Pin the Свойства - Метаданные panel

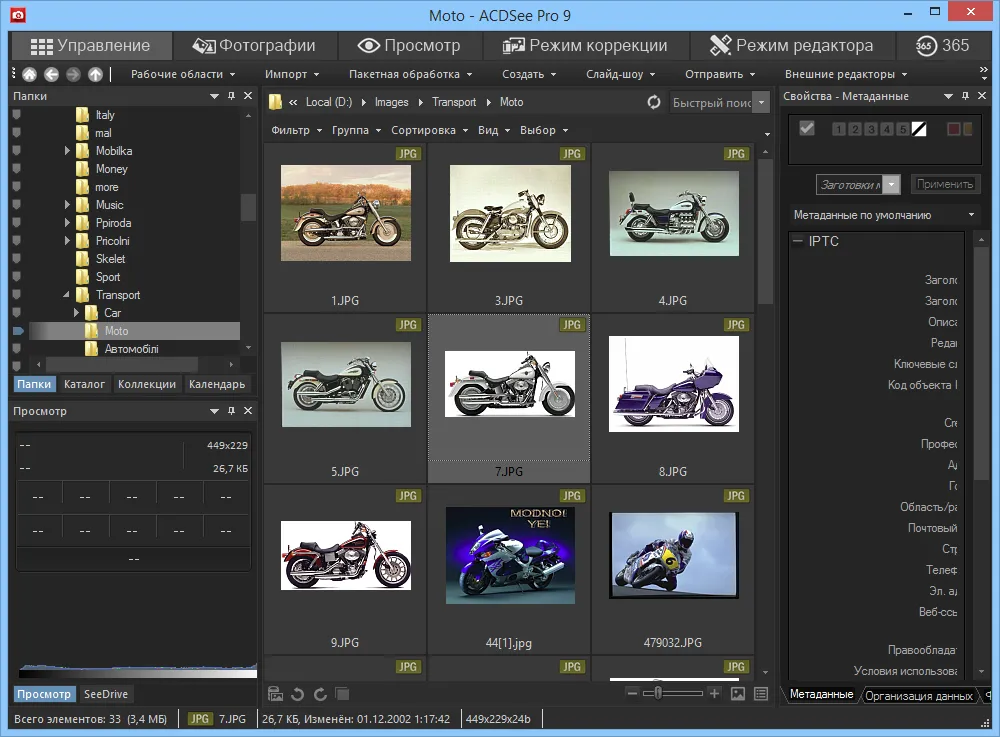tap(966, 96)
